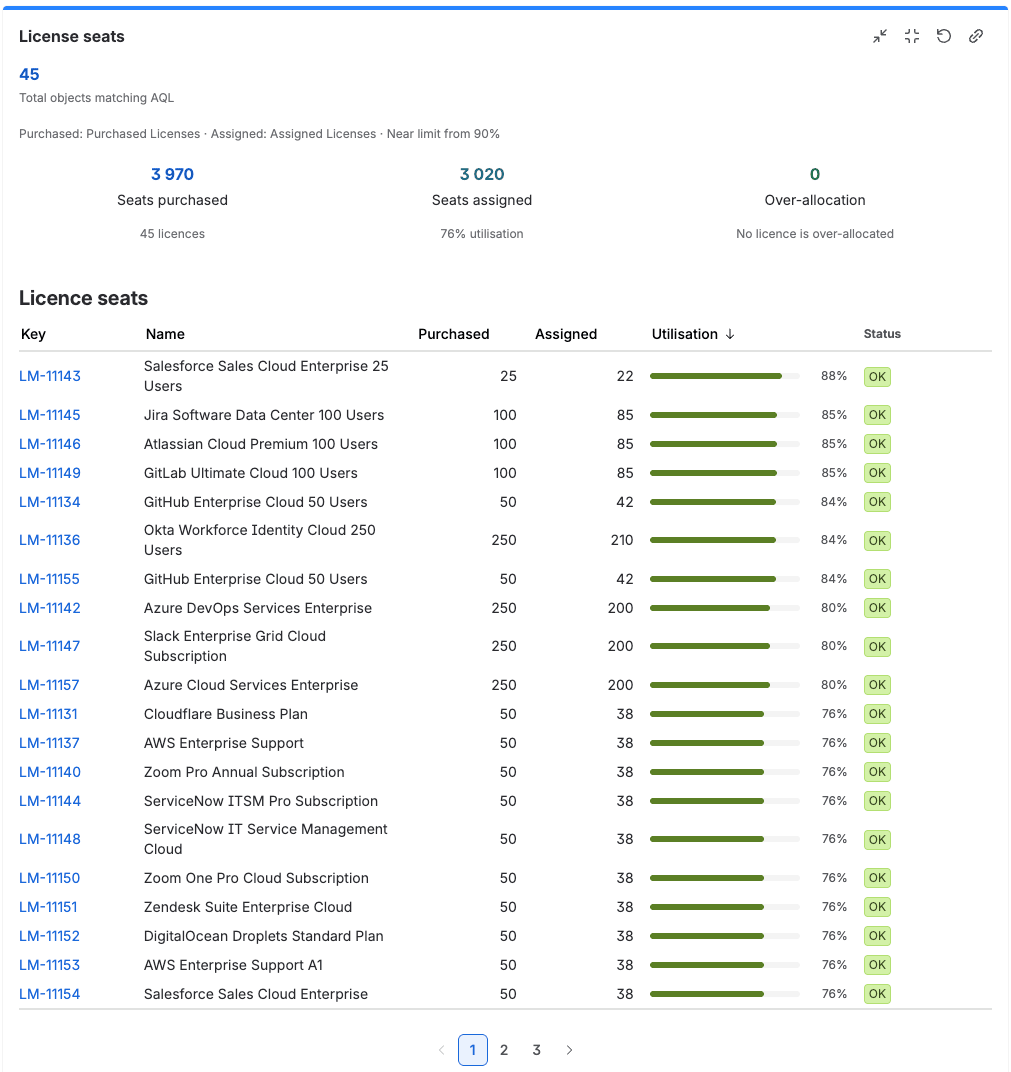Click the 3 970 Seats purchased value

pos(172,174)
